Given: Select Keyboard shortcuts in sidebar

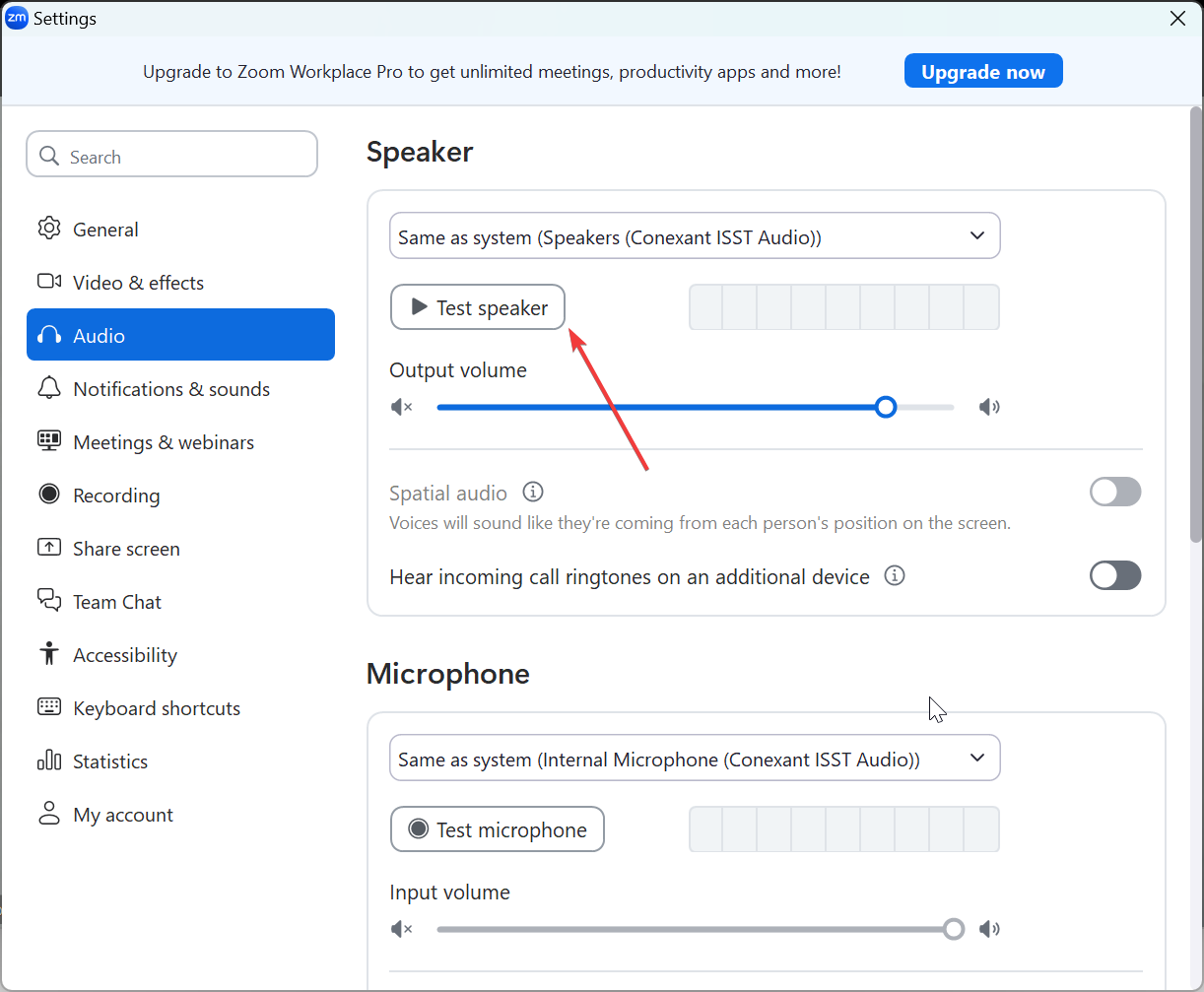Looking at the screenshot, I should pos(156,708).
